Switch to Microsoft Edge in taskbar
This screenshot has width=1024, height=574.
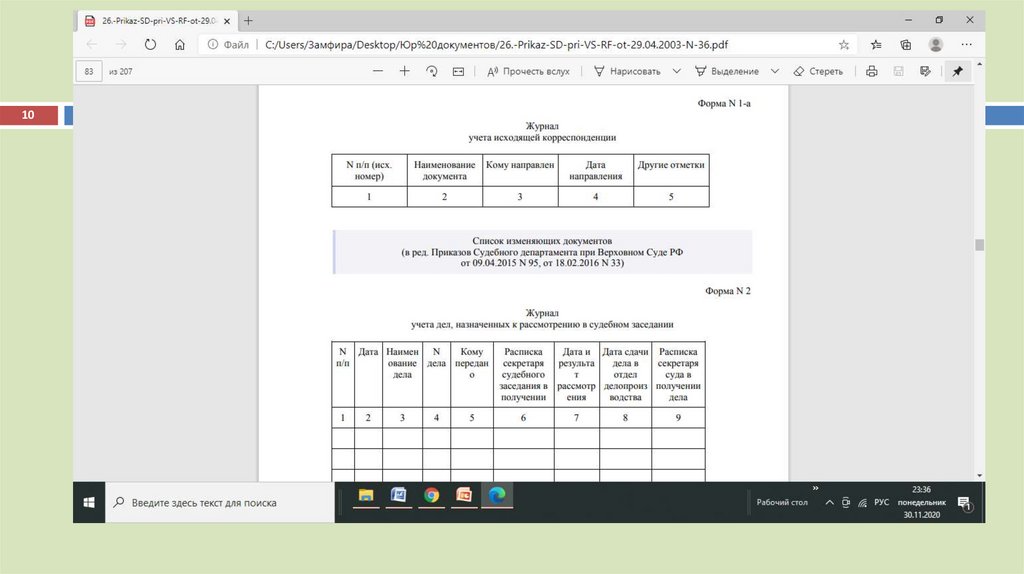[497, 496]
